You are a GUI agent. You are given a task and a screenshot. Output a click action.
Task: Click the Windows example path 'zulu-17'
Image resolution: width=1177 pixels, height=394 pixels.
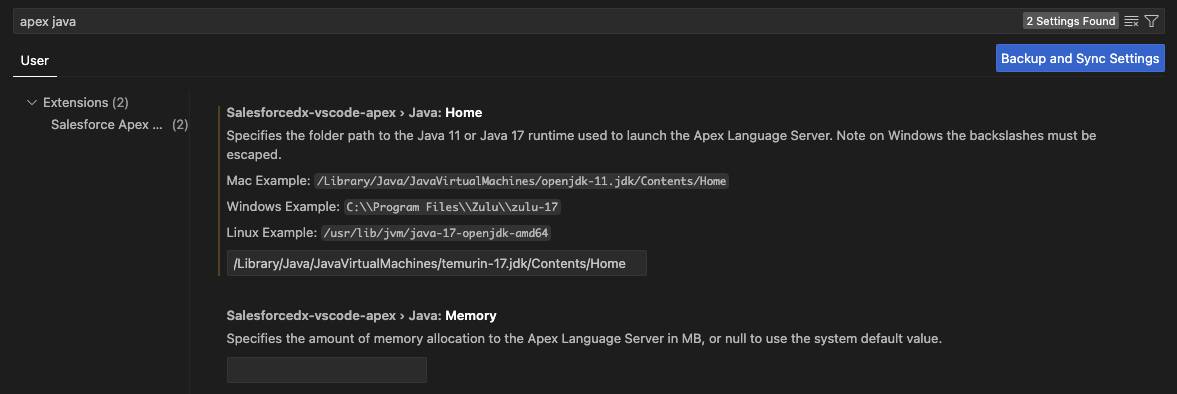pyautogui.click(x=453, y=207)
